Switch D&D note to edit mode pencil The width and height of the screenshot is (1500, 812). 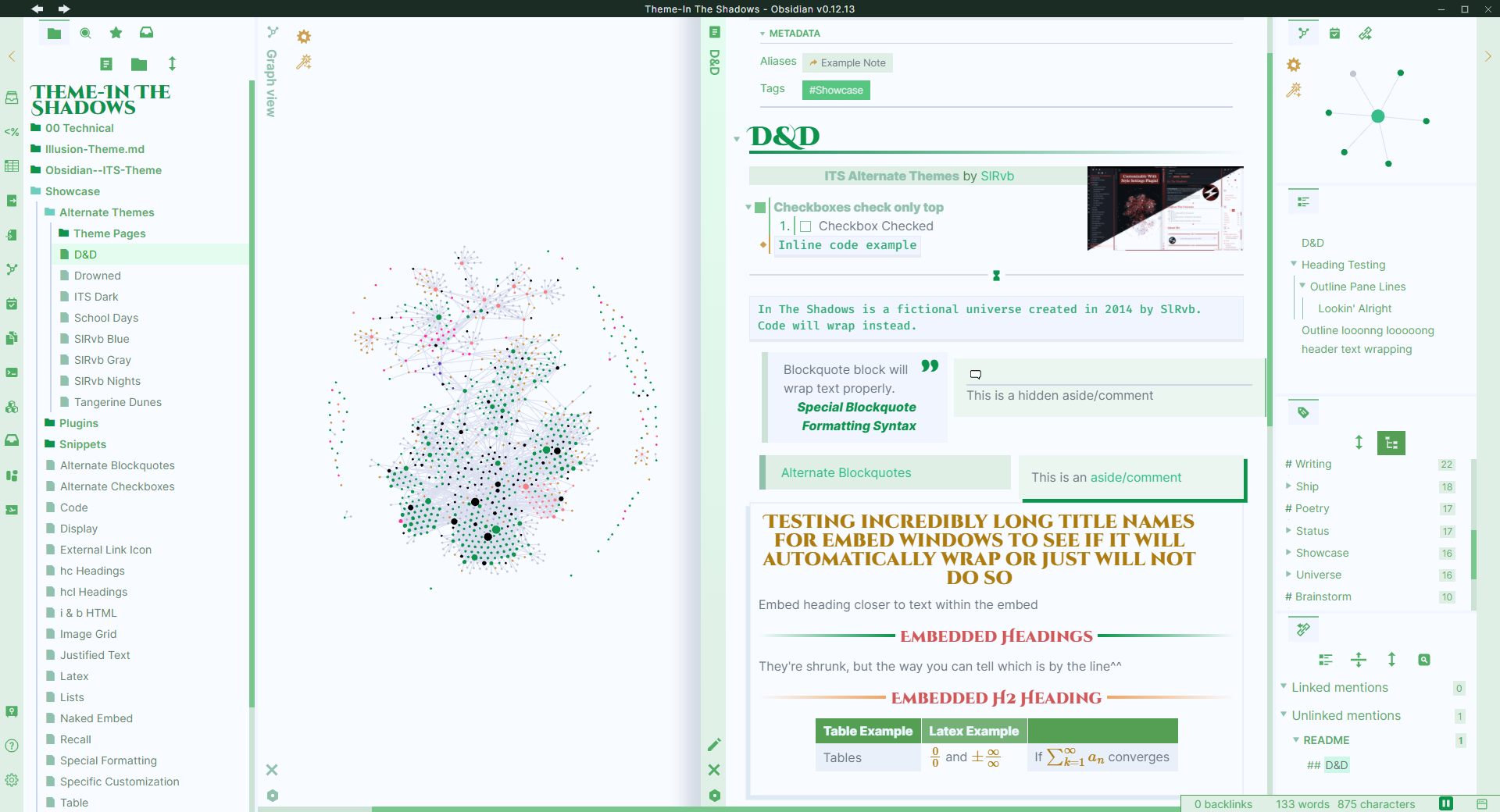[x=714, y=744]
